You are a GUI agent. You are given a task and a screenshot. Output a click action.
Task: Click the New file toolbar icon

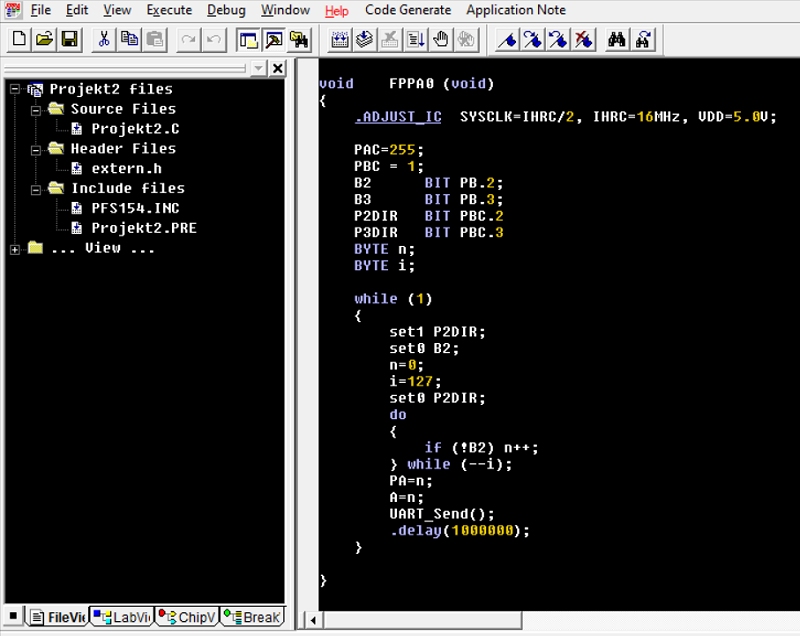(x=19, y=40)
